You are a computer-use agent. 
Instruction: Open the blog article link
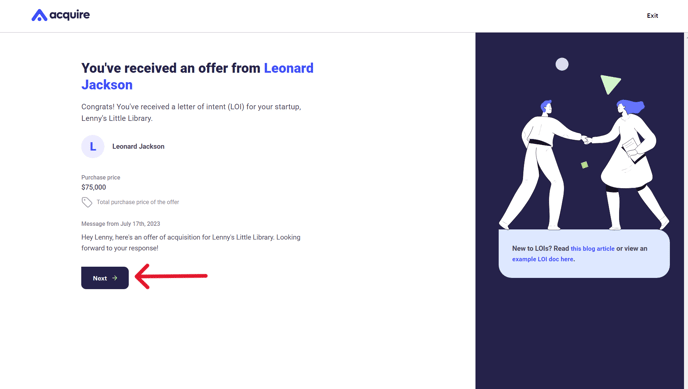pyautogui.click(x=592, y=249)
